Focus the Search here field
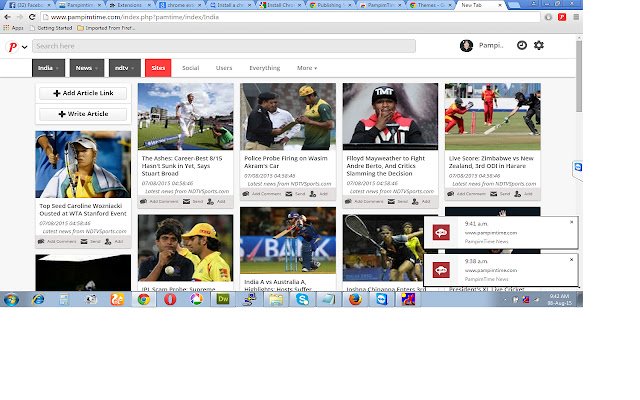This screenshot has width=640, height=400. [x=224, y=46]
